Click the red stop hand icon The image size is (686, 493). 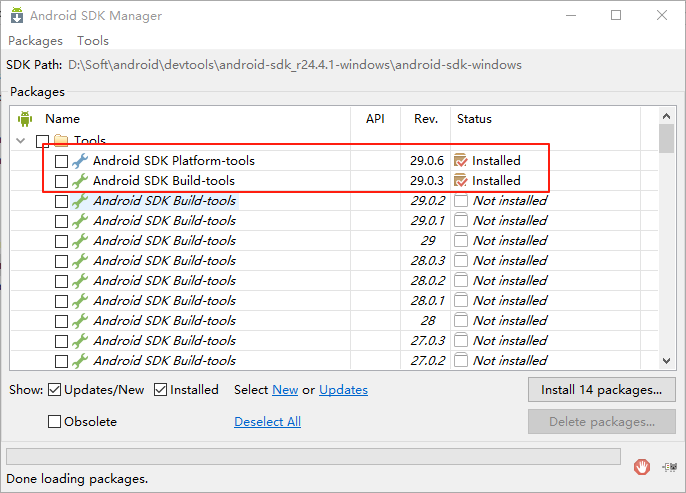click(642, 467)
